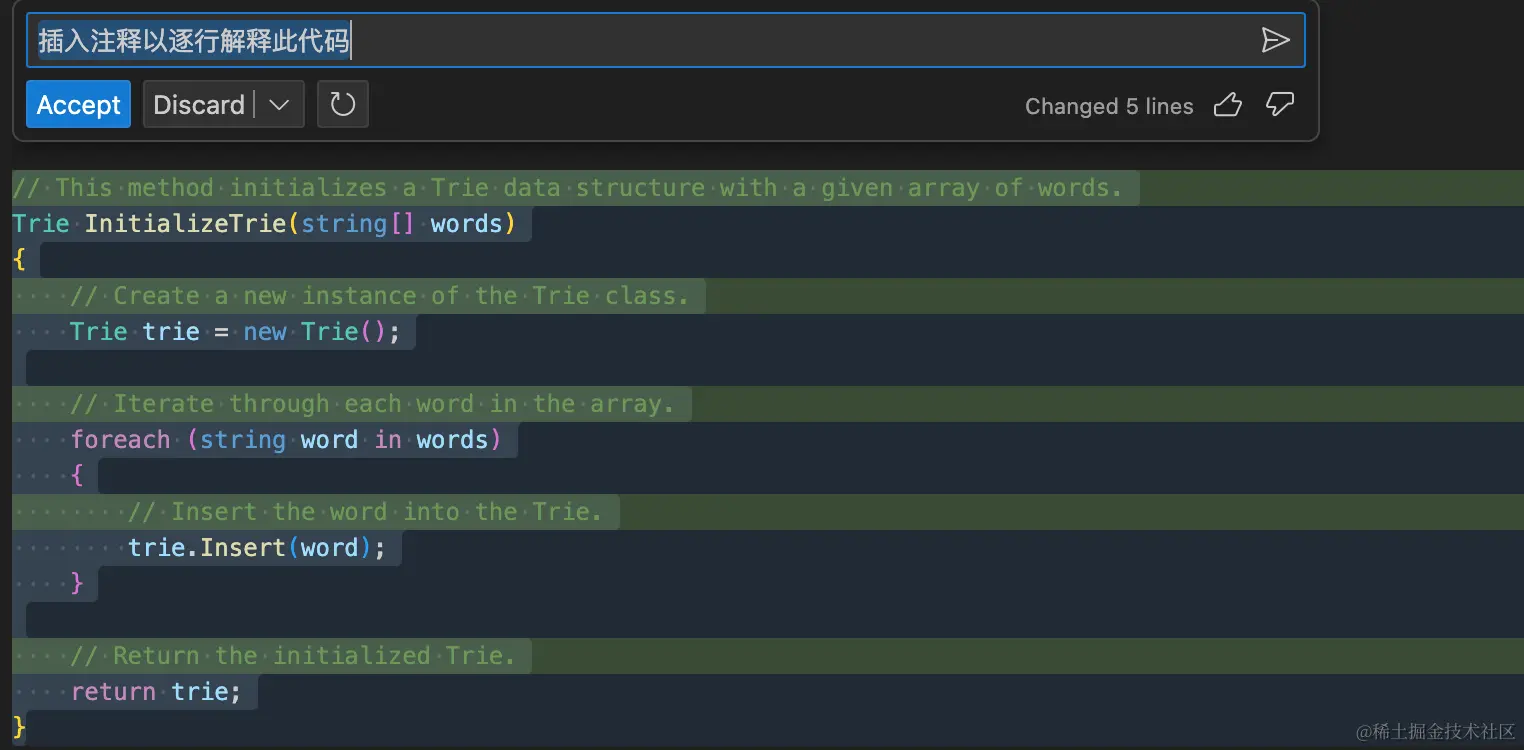Give thumbs down feedback
Image resolution: width=1524 pixels, height=750 pixels.
[1280, 105]
